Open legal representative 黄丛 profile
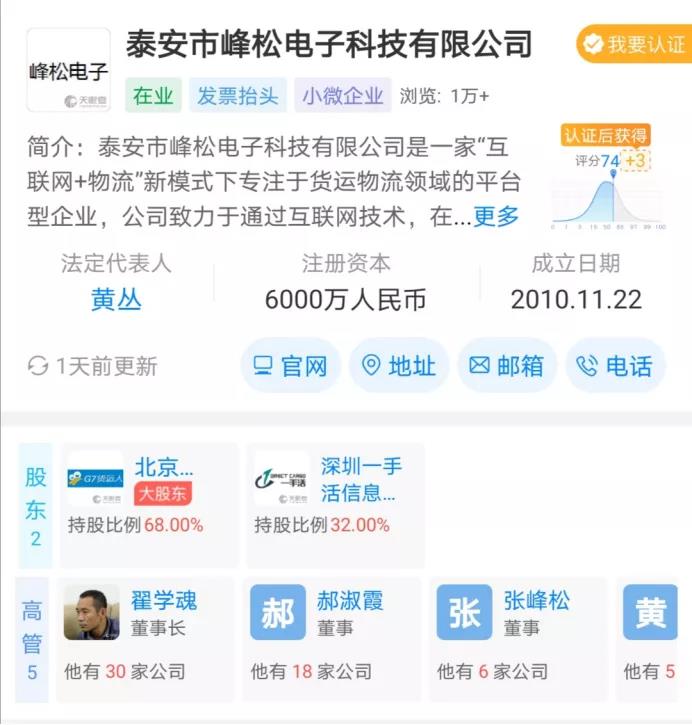The width and height of the screenshot is (692, 725). (116, 299)
